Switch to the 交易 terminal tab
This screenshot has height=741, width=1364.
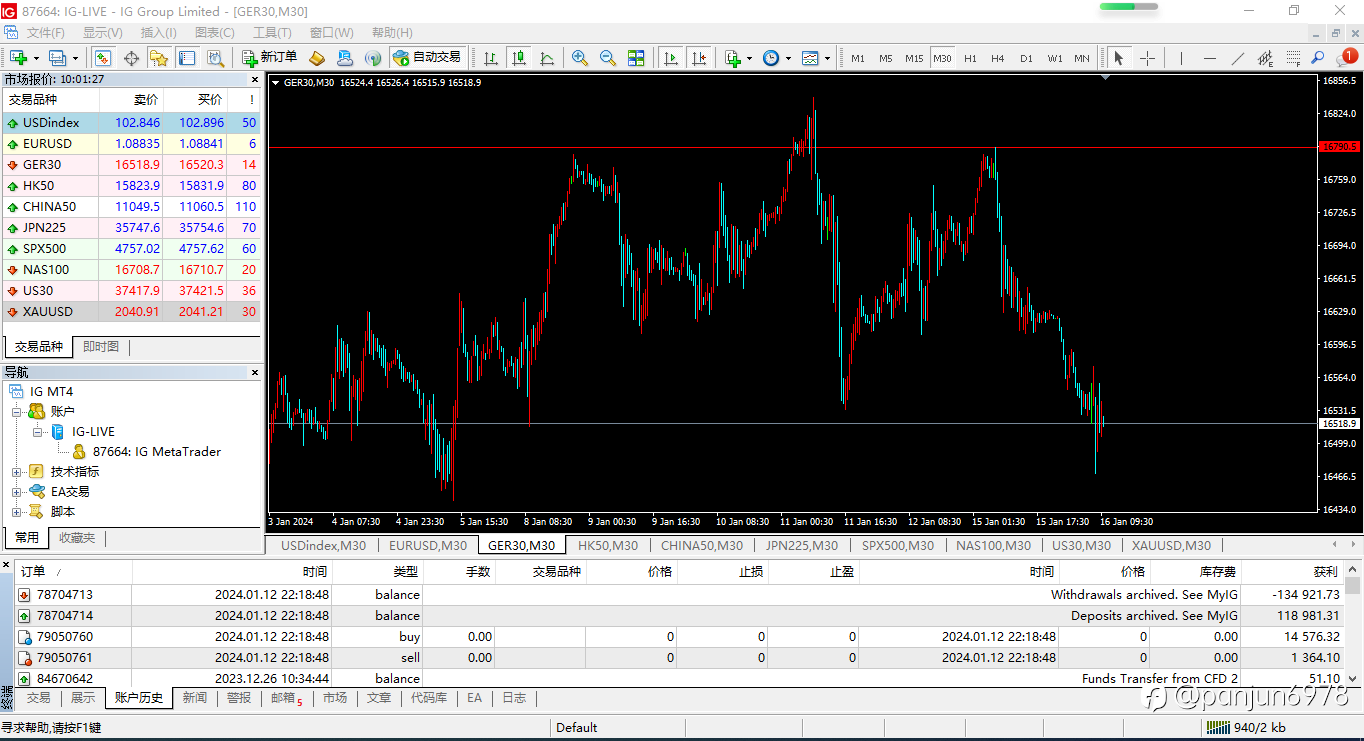[38, 698]
